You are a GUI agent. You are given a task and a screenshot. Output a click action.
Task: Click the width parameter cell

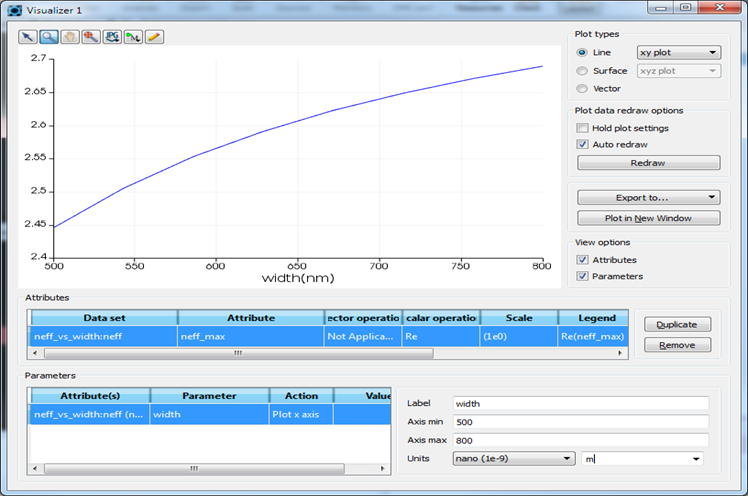[x=209, y=414]
